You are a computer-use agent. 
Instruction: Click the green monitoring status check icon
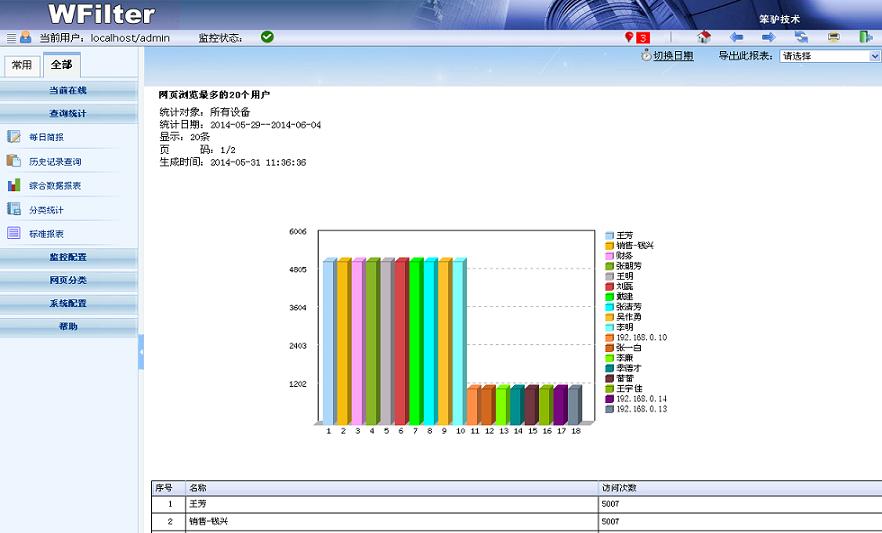point(267,37)
